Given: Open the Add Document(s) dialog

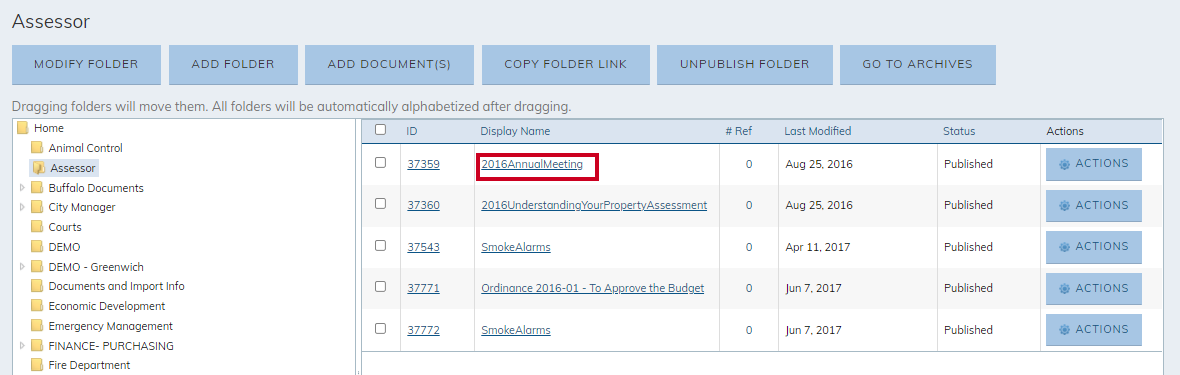Looking at the screenshot, I should coord(389,65).
